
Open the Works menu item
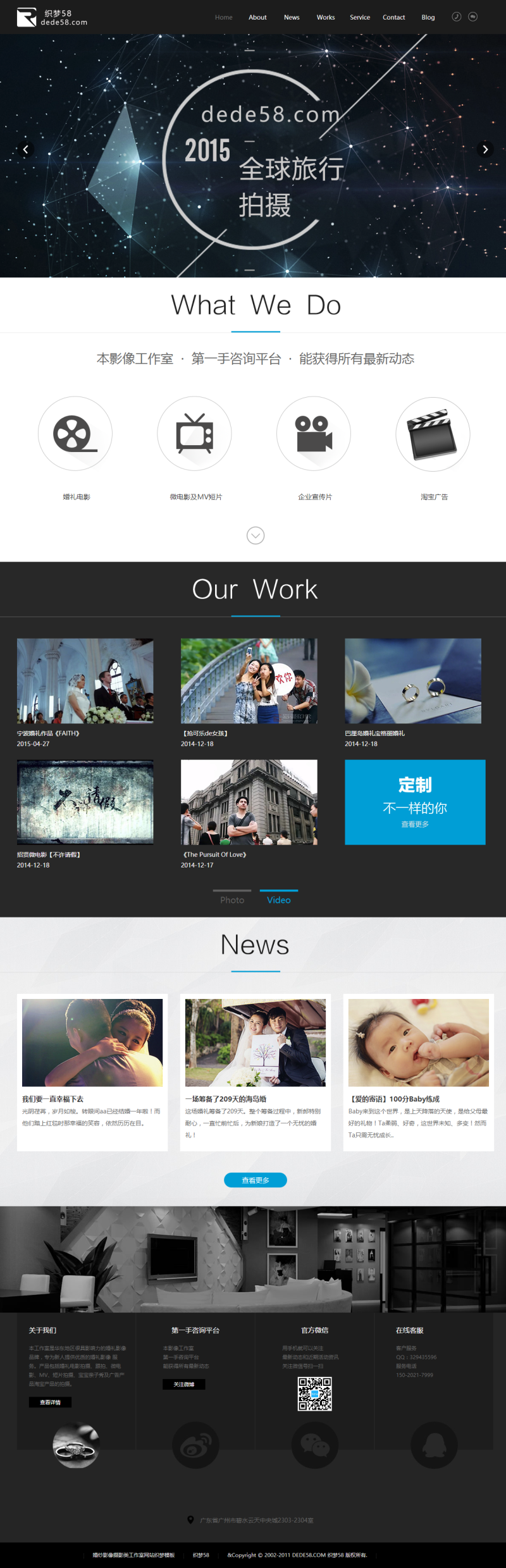click(x=326, y=17)
